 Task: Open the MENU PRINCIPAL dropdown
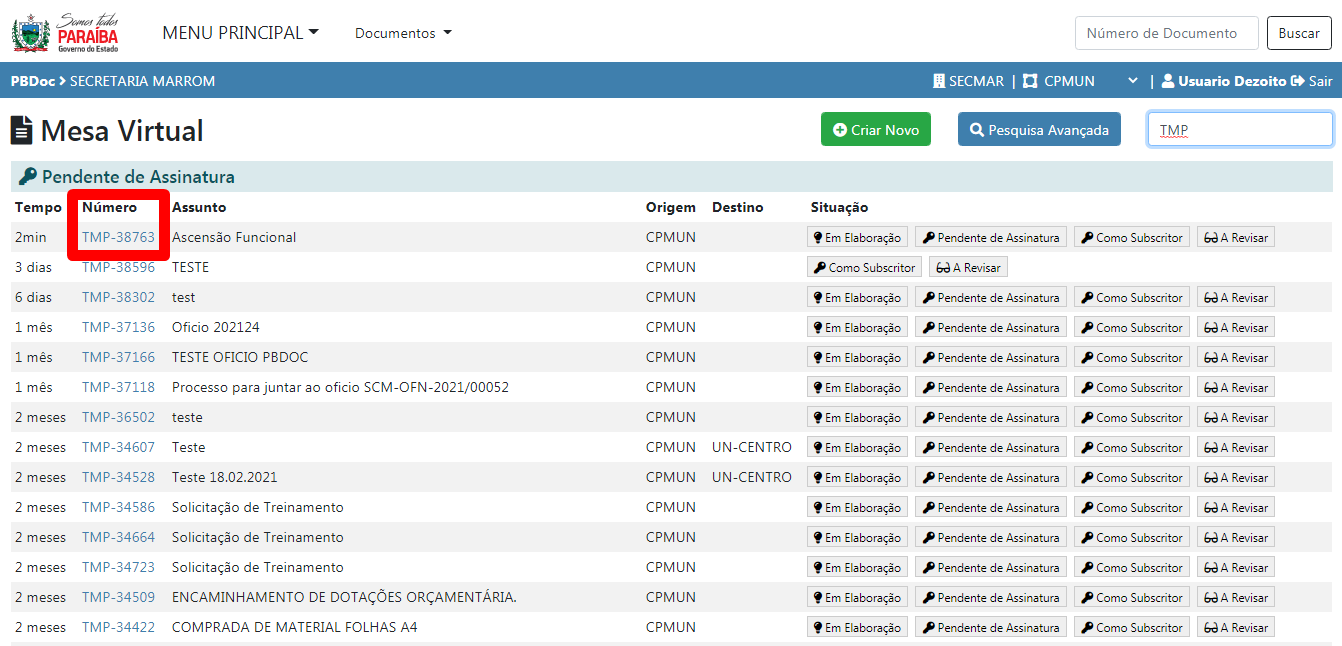tap(240, 33)
